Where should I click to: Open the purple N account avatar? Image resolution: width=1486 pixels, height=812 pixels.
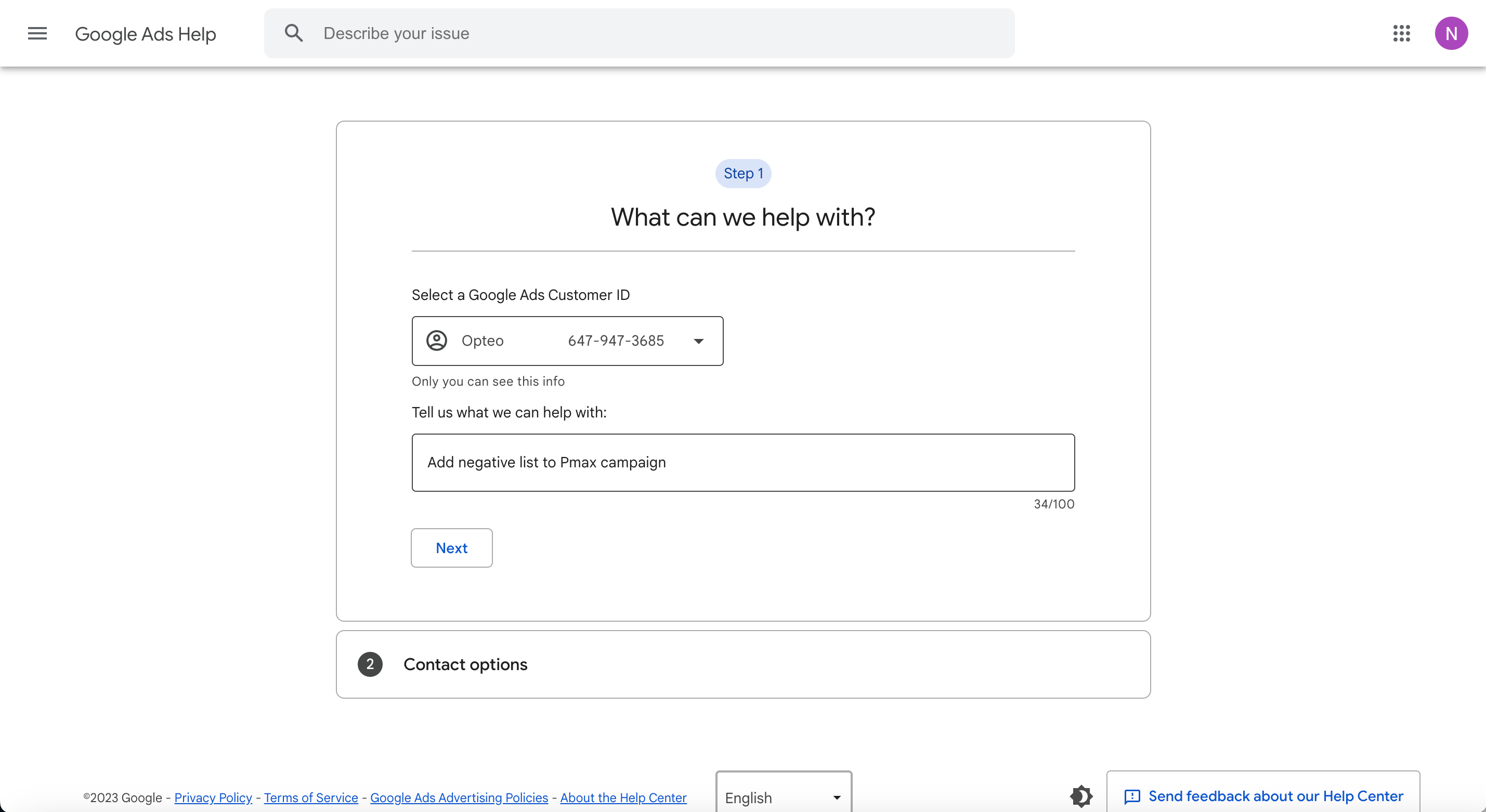click(1451, 33)
